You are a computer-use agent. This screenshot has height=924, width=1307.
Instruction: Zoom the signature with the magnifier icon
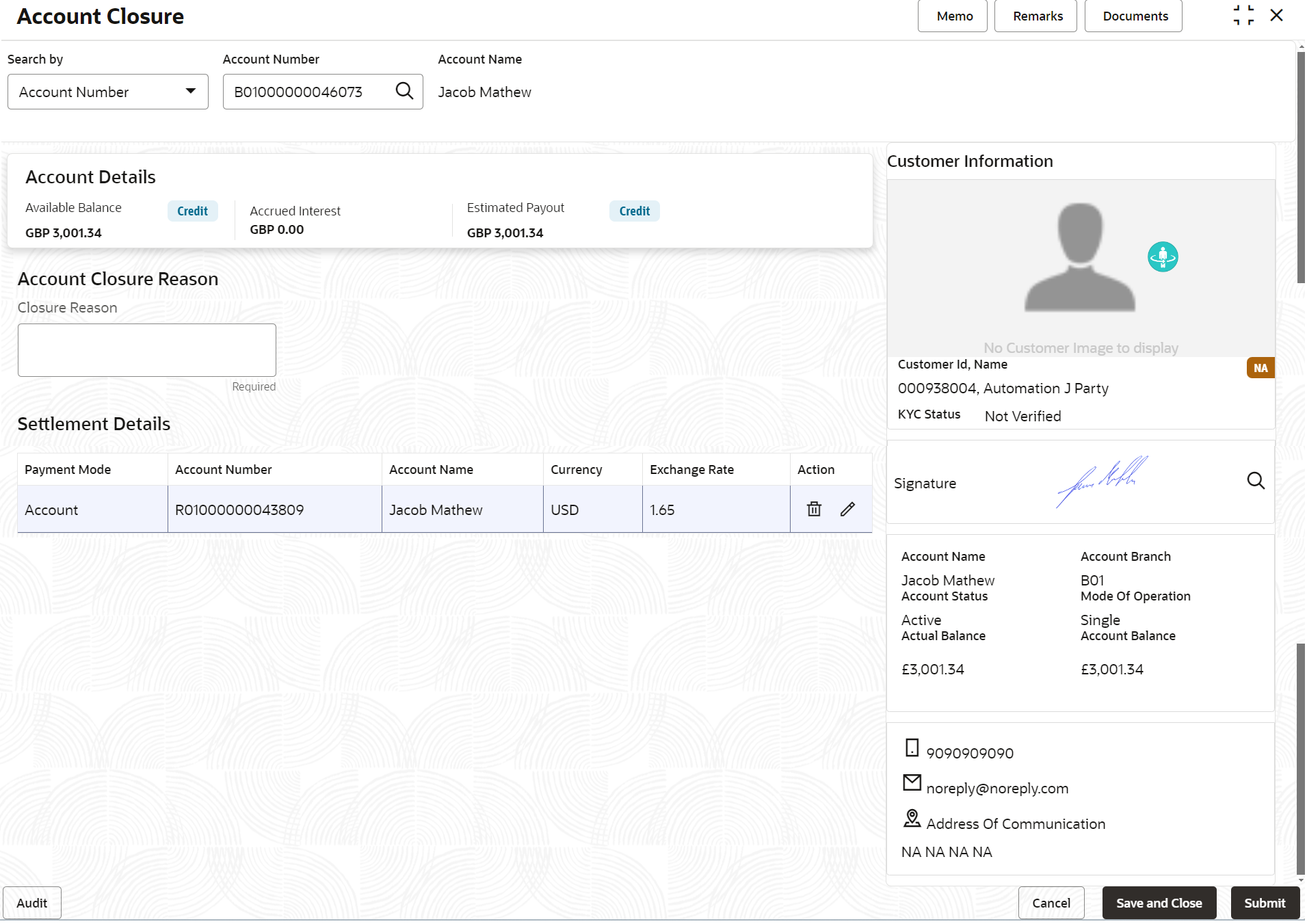click(1256, 481)
